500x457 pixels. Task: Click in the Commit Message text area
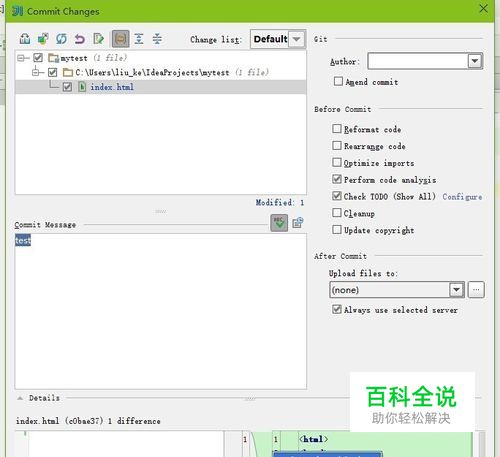click(161, 311)
